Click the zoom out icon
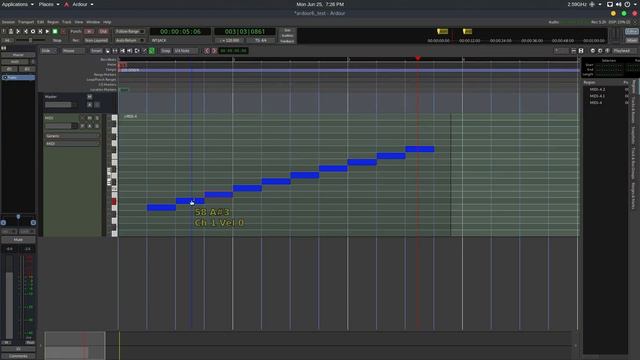This screenshot has height=360, width=640. coord(593,51)
